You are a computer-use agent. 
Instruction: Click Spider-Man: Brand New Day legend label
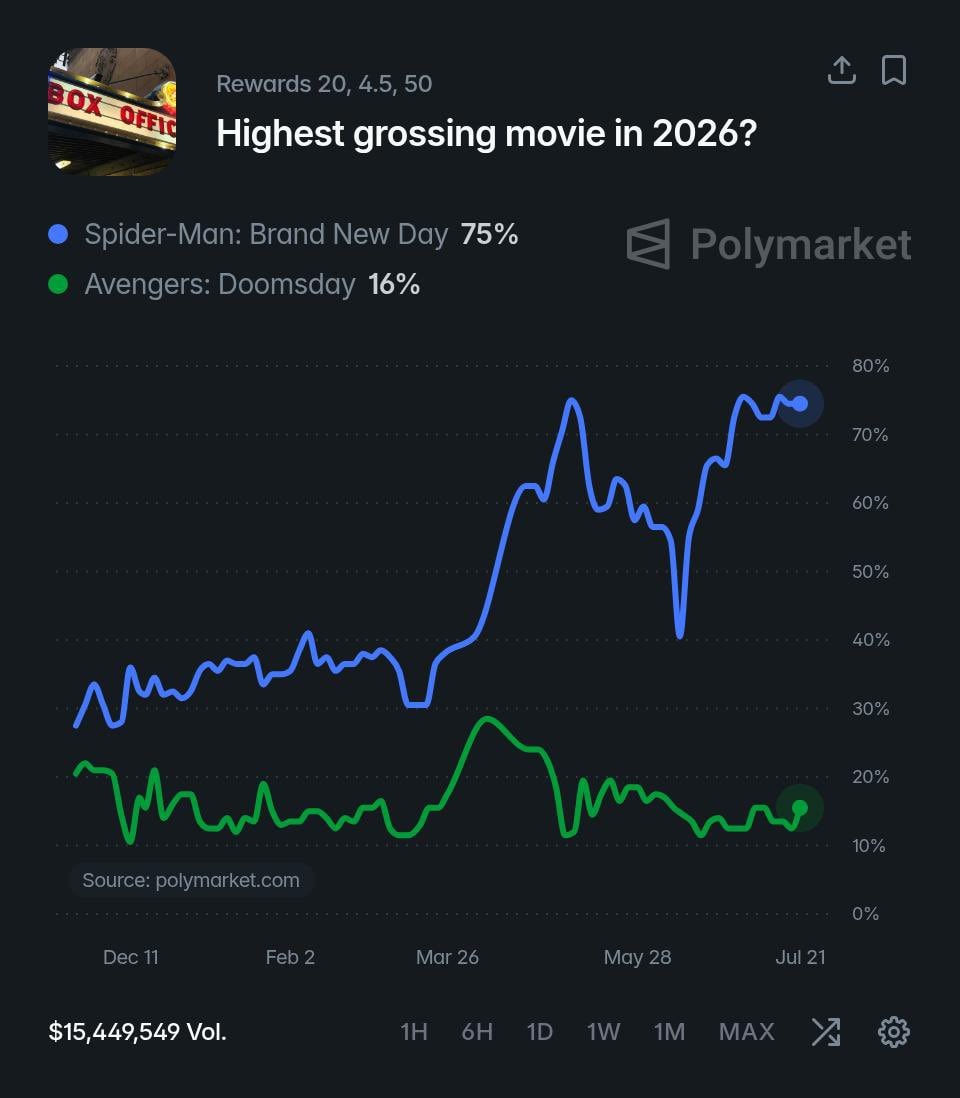tap(266, 234)
